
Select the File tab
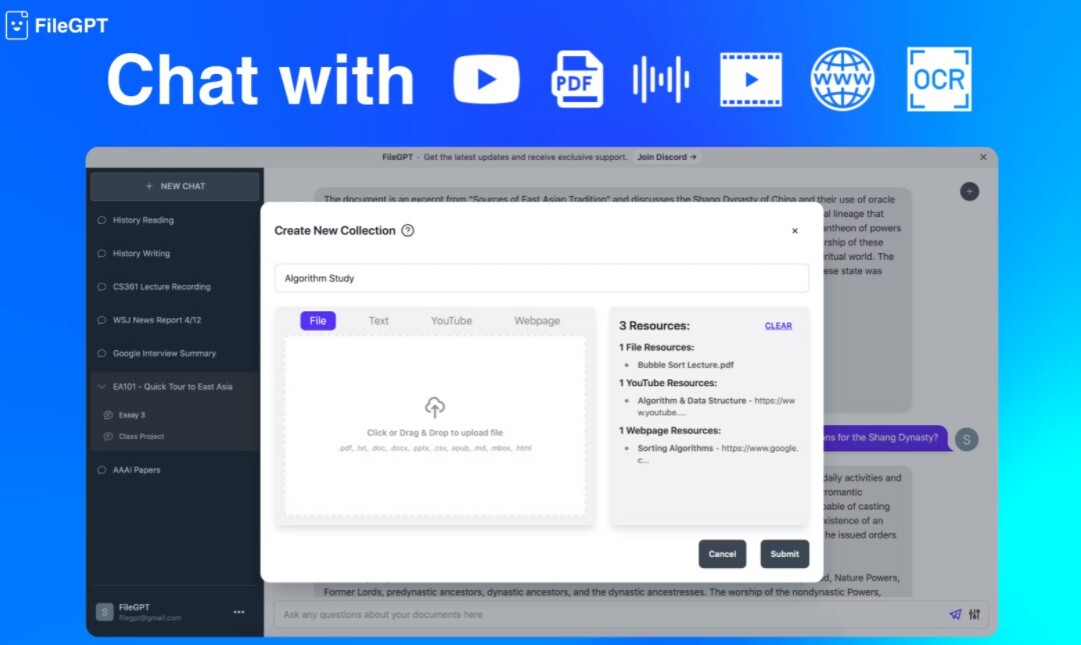pos(318,320)
